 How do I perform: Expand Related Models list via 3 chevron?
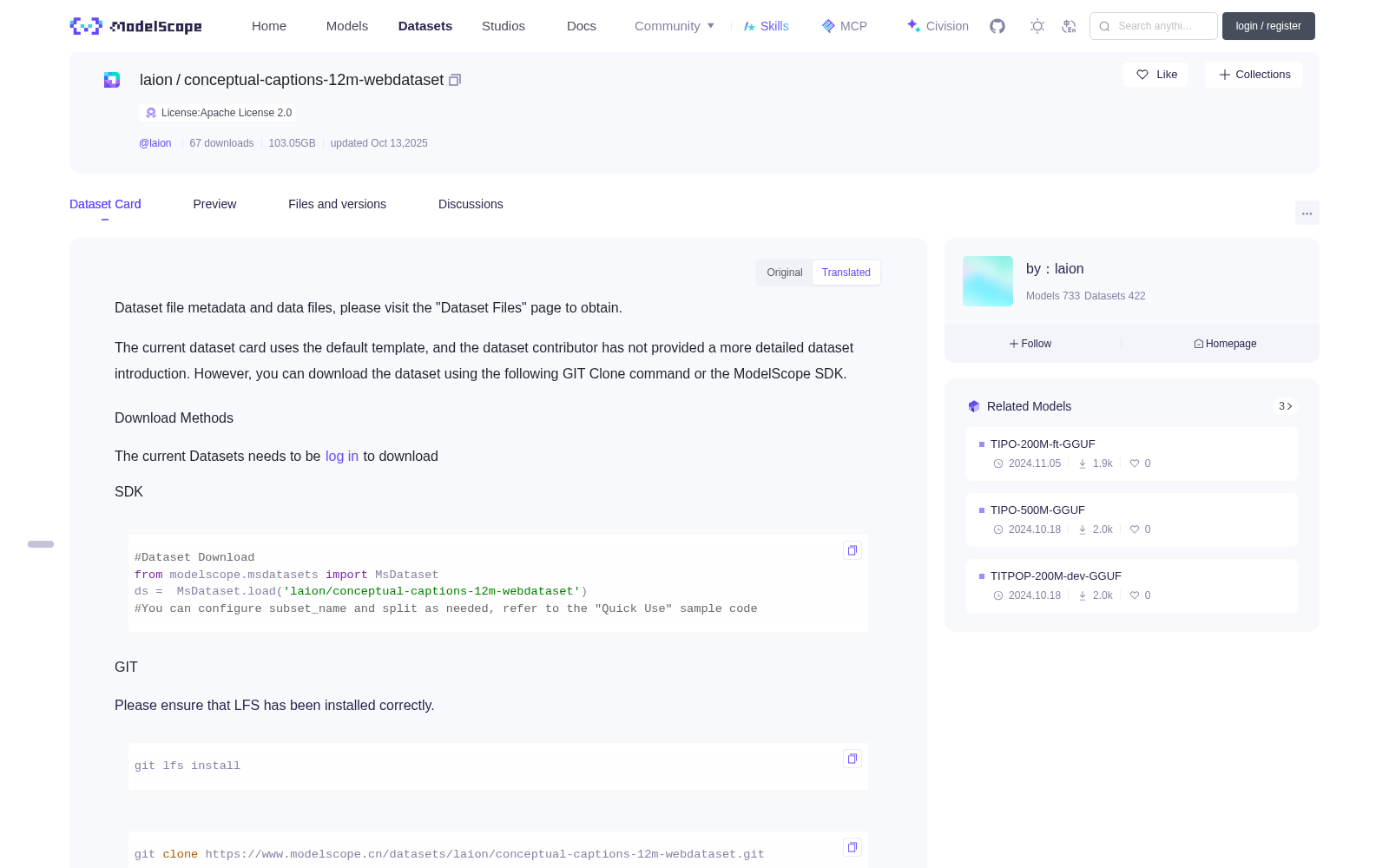[1286, 406]
